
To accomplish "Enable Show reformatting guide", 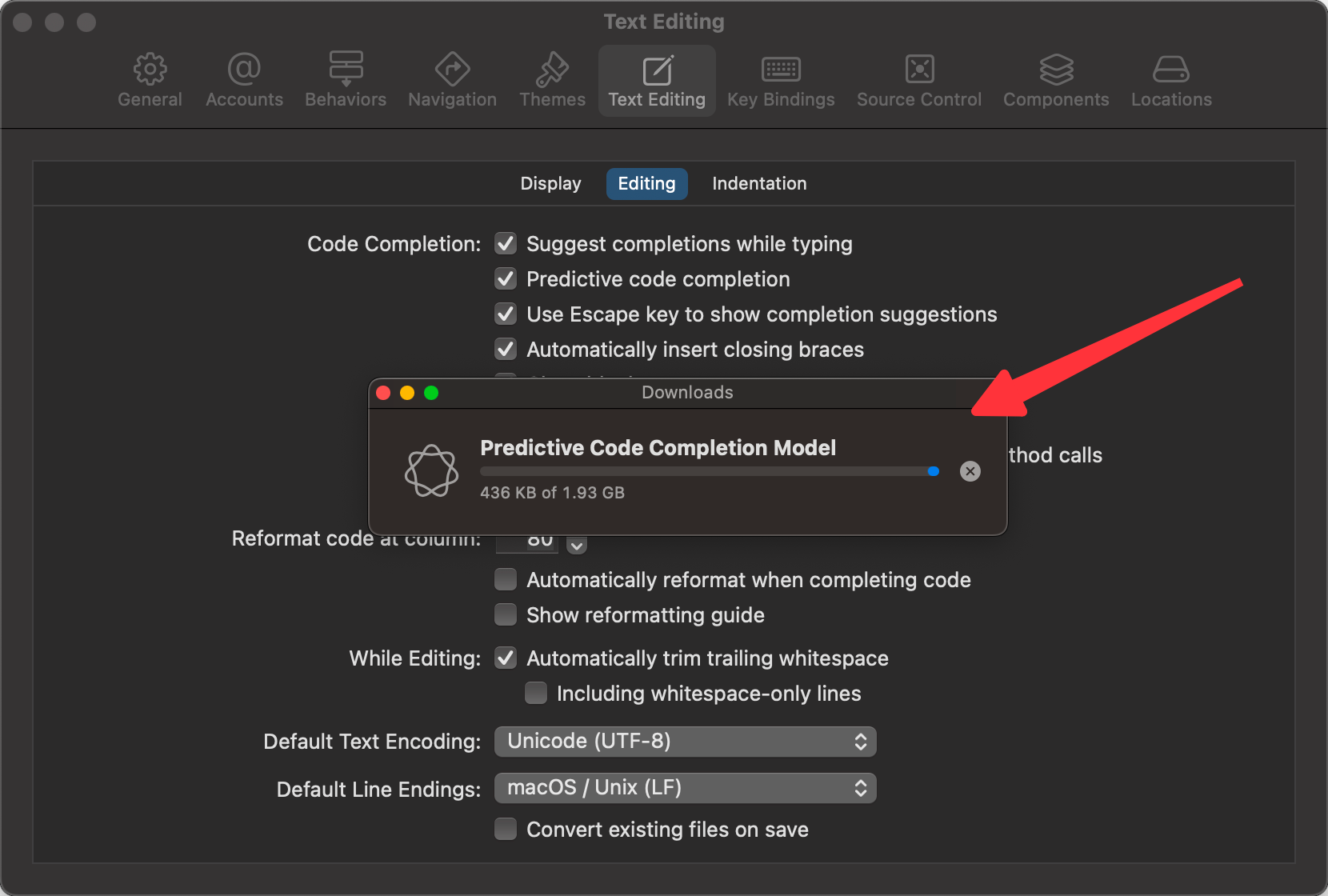I will click(506, 615).
